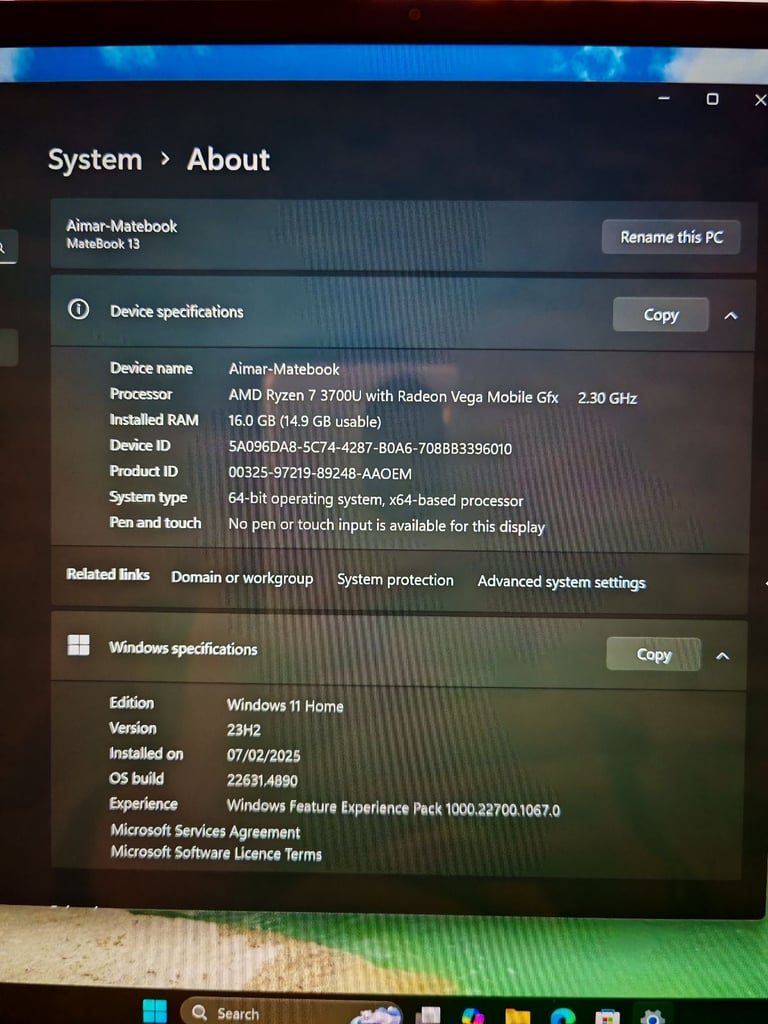Launch Microsoft Edge from the taskbar

pyautogui.click(x=563, y=1016)
